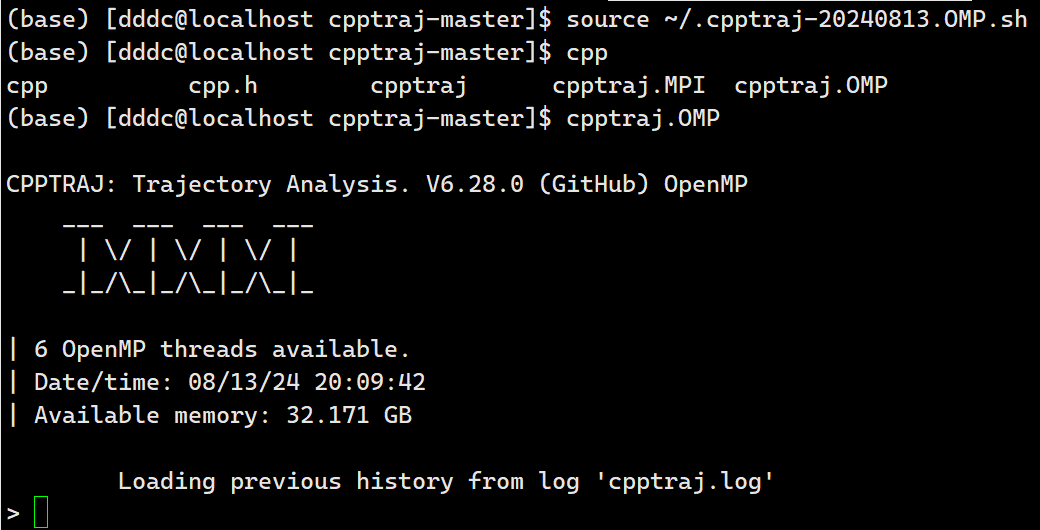Click the 'source ~/.cpptraj-20240813.OMP.sh' command

(x=797, y=19)
